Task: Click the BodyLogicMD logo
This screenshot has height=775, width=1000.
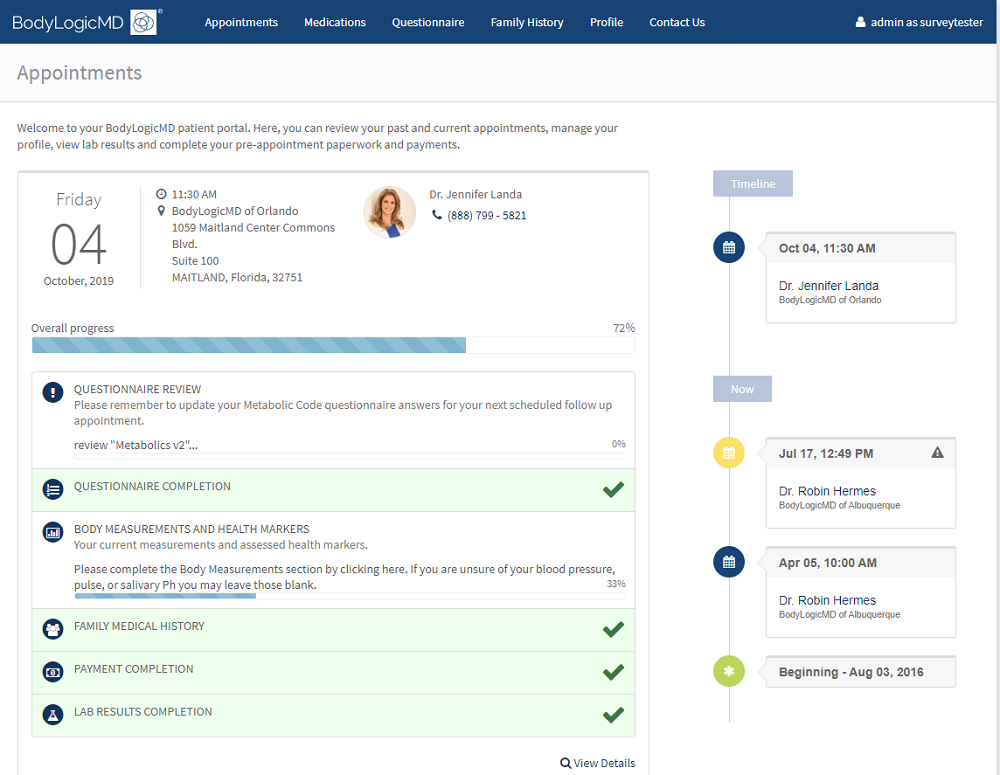Action: [85, 22]
